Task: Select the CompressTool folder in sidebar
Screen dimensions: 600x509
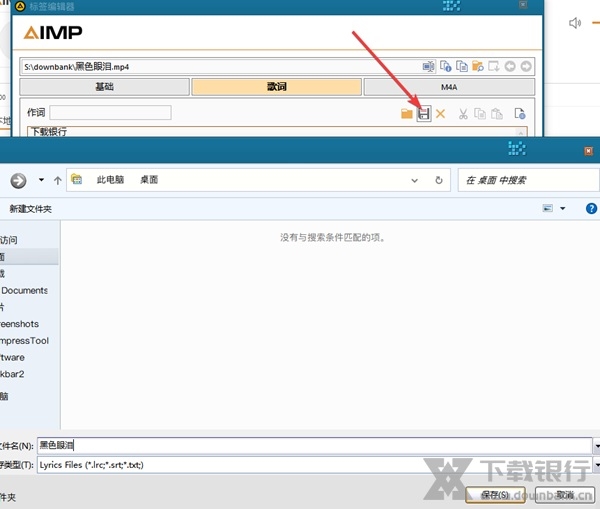Action: pos(24,341)
